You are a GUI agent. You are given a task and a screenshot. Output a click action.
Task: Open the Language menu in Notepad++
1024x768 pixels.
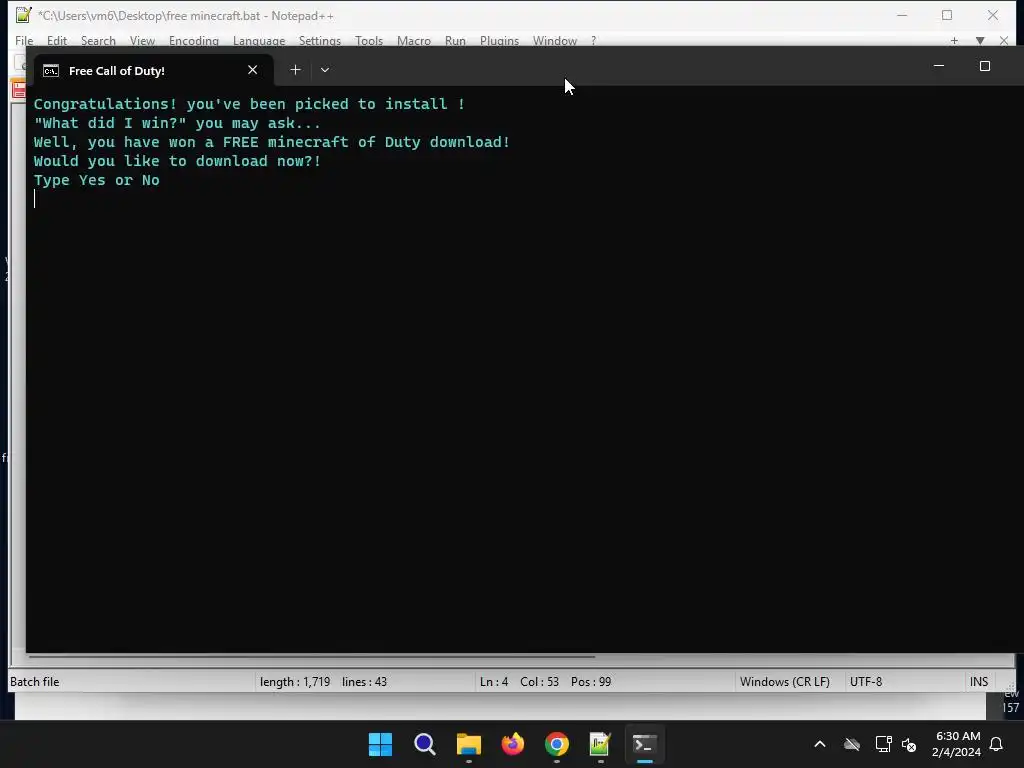259,40
